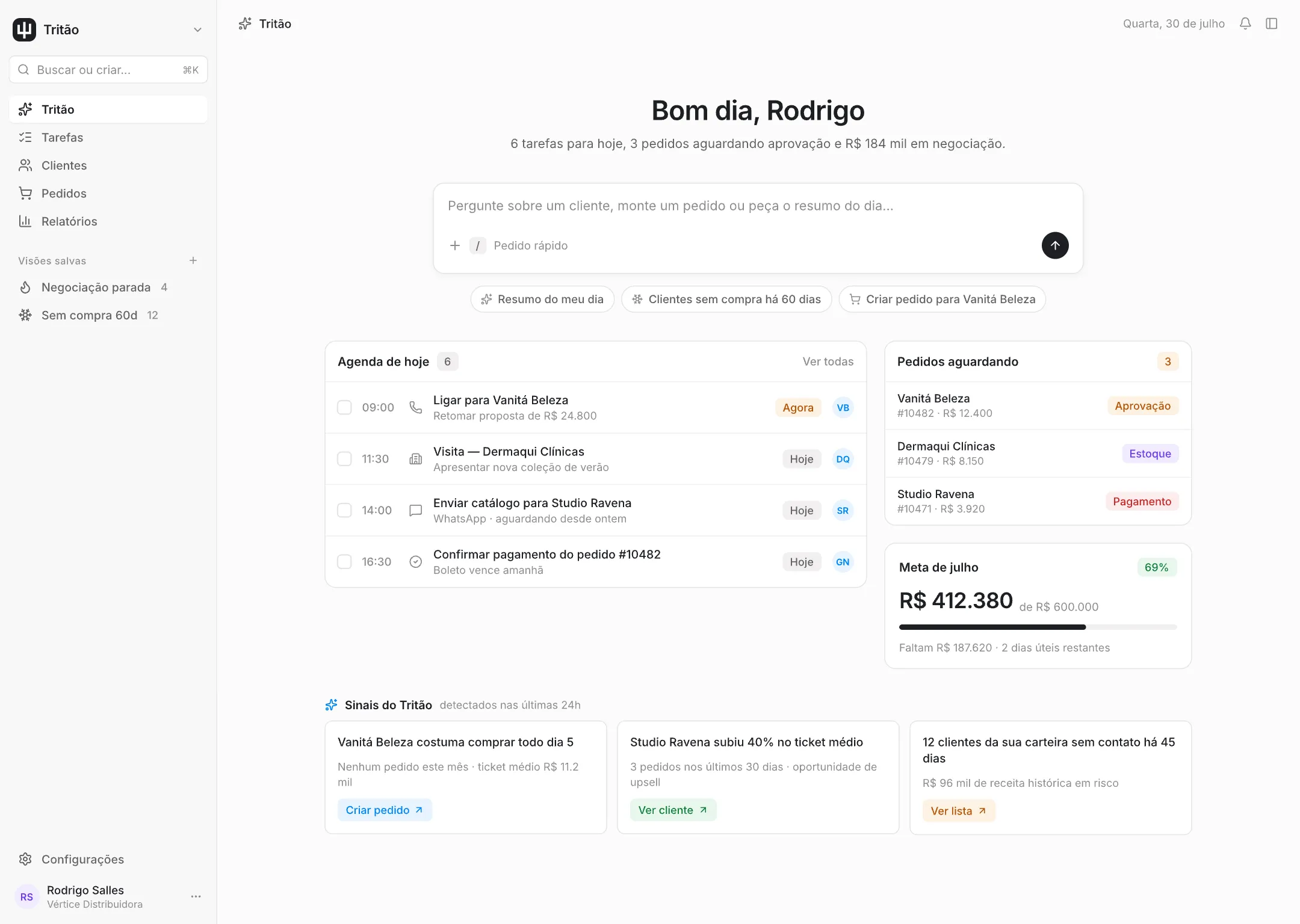
Task: Open Relatórios section
Action: (x=108, y=221)
